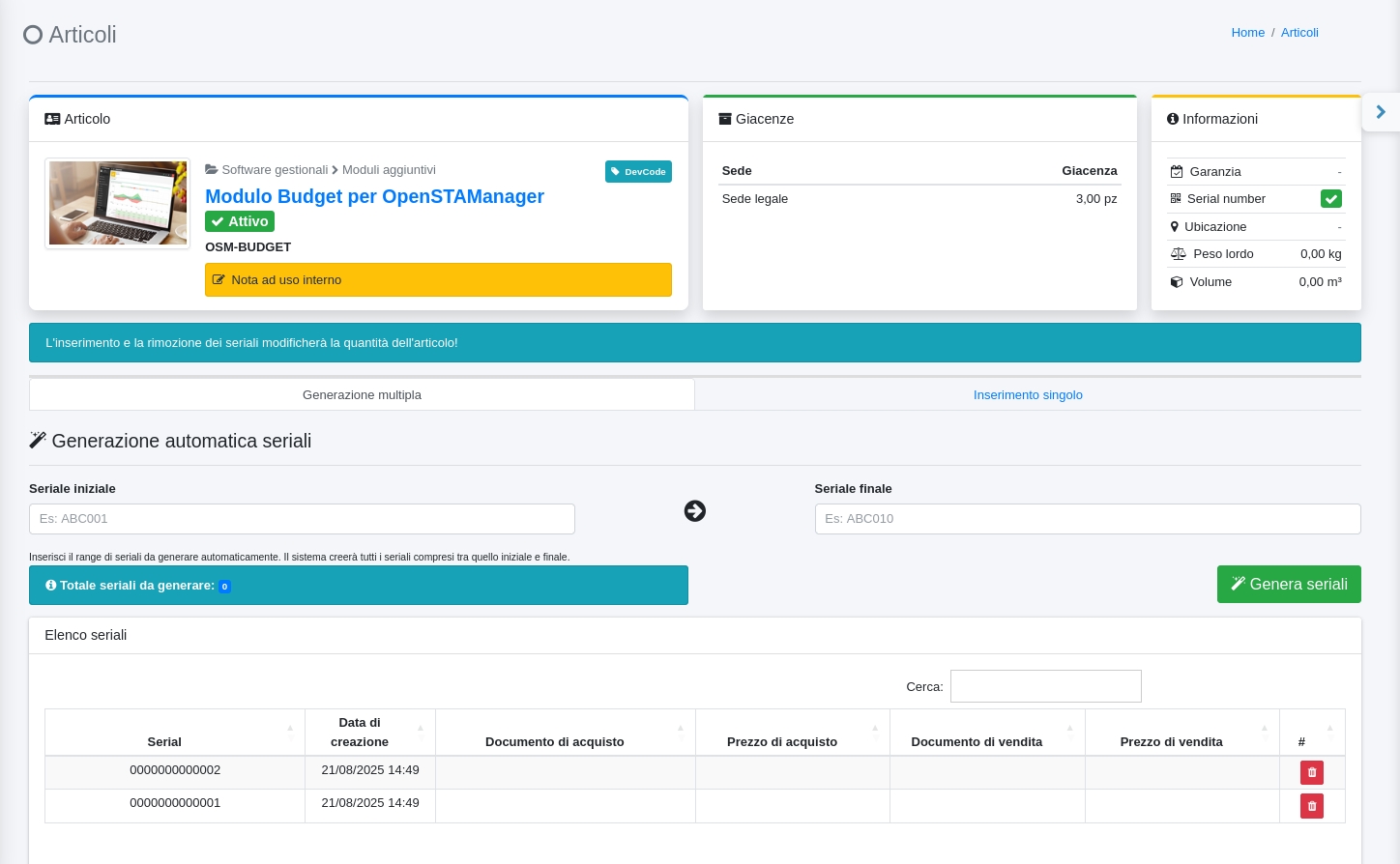Delete serial 0000000000002 with trash icon
This screenshot has height=864, width=1400.
[1311, 772]
